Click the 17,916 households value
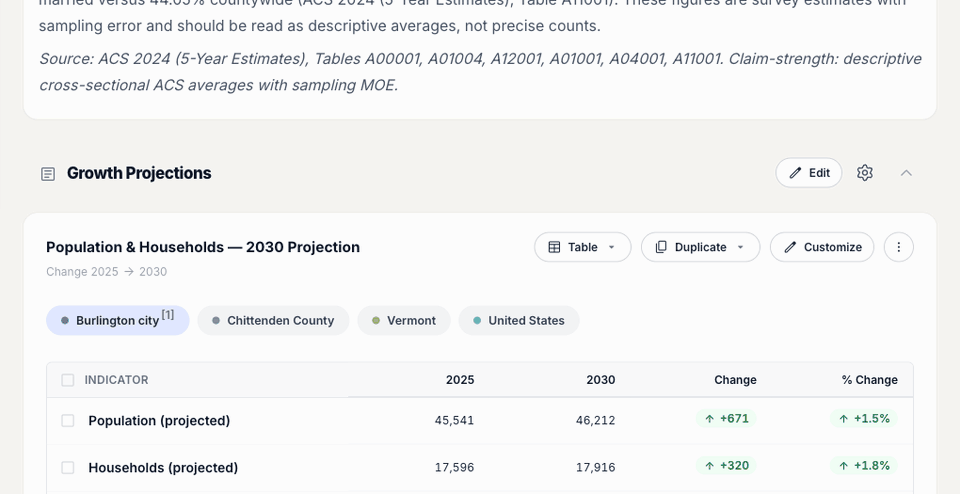The width and height of the screenshot is (960, 494). [x=596, y=468]
